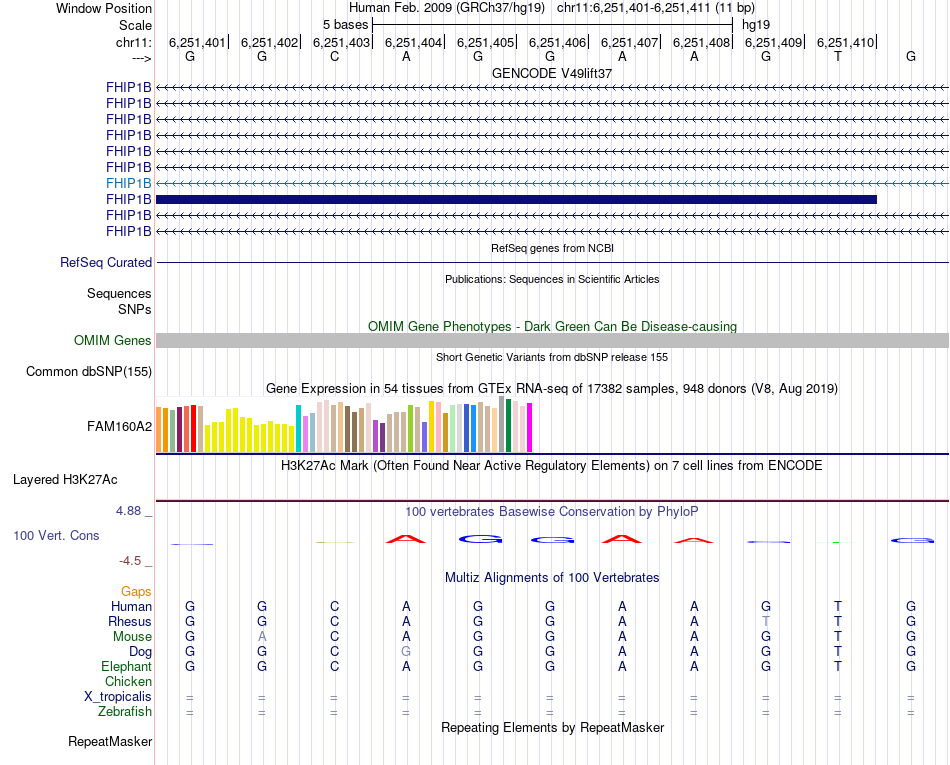Click the '--->' strand direction arrow
This screenshot has height=765, width=950.
coord(142,58)
